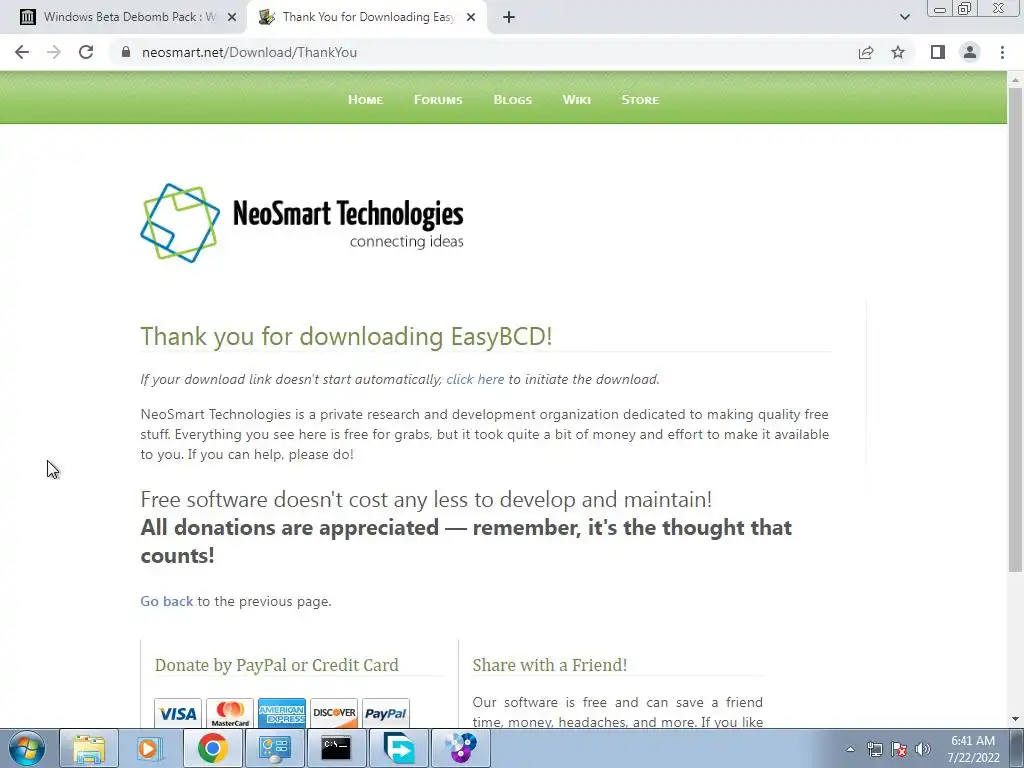Open the browser side panel
This screenshot has height=768, width=1024.
pyautogui.click(x=938, y=52)
